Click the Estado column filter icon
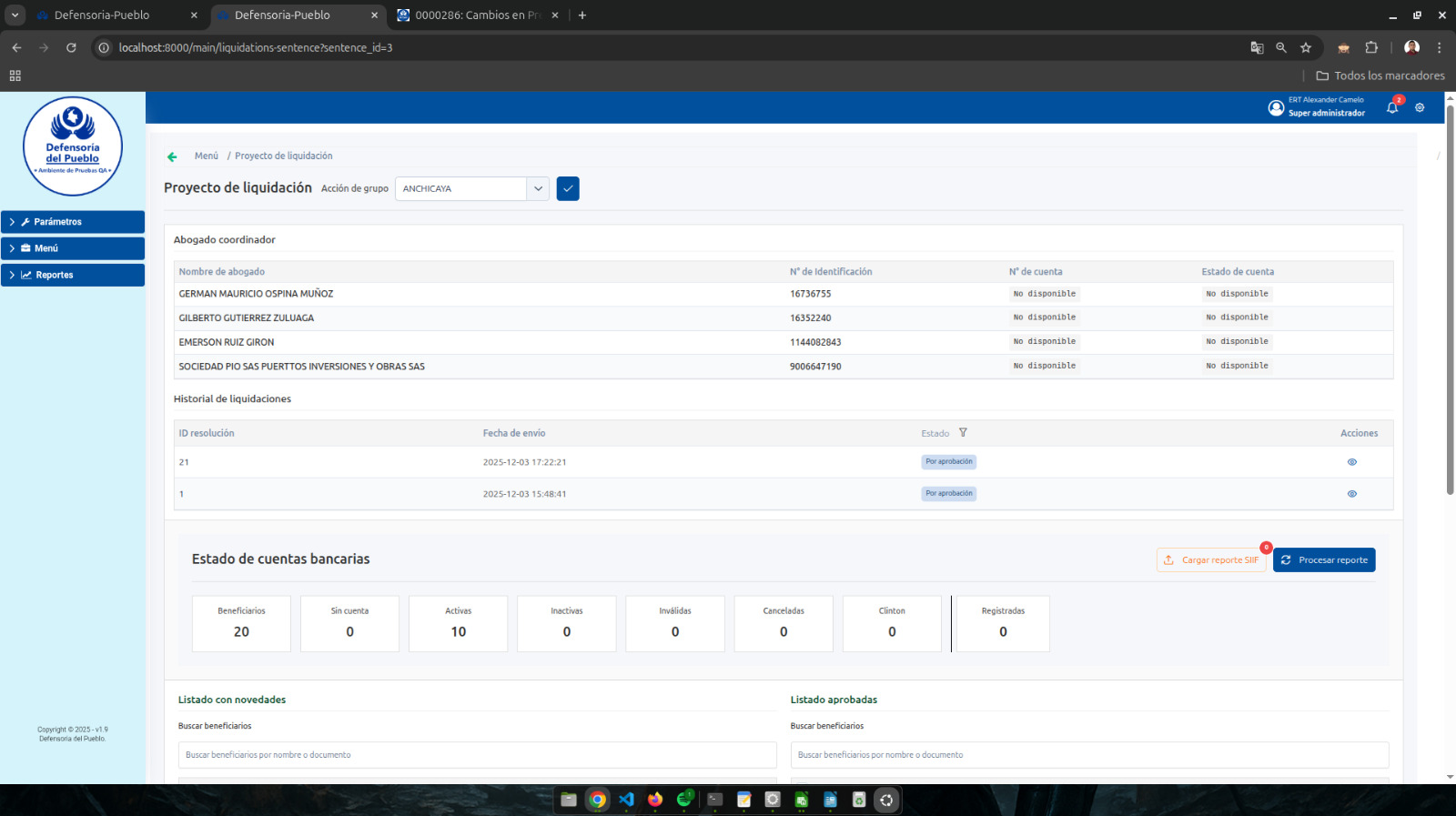 coord(963,433)
